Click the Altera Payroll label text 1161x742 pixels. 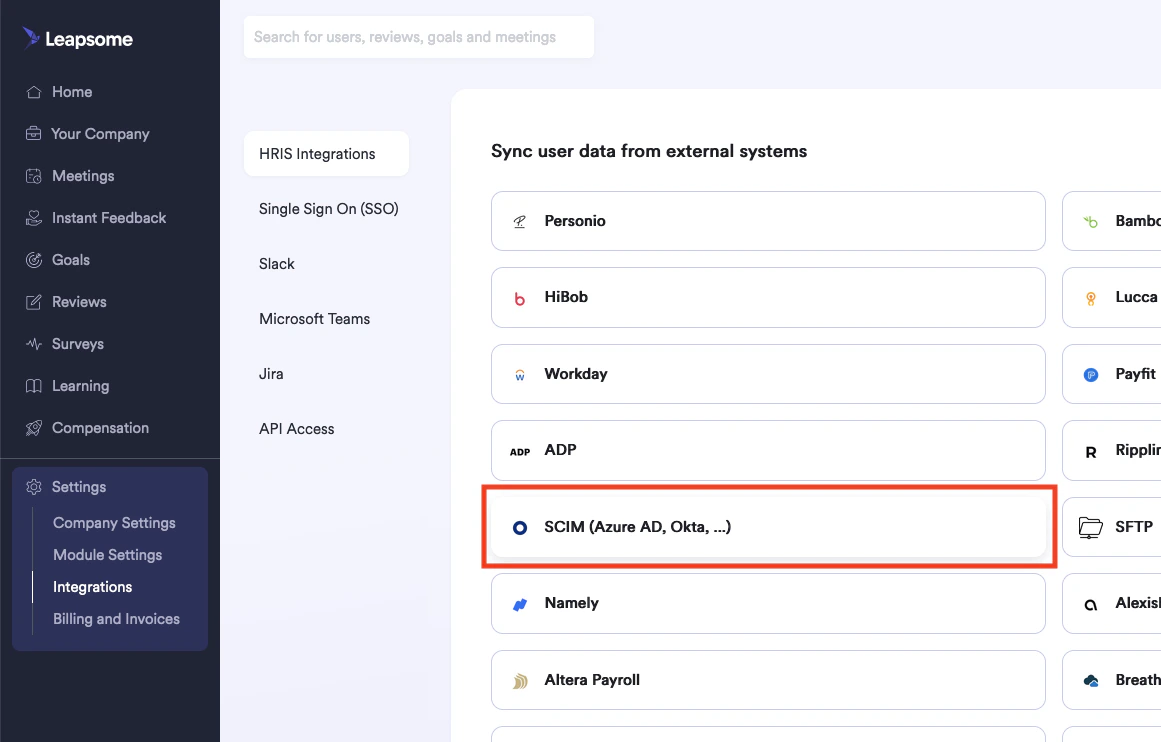[592, 680]
